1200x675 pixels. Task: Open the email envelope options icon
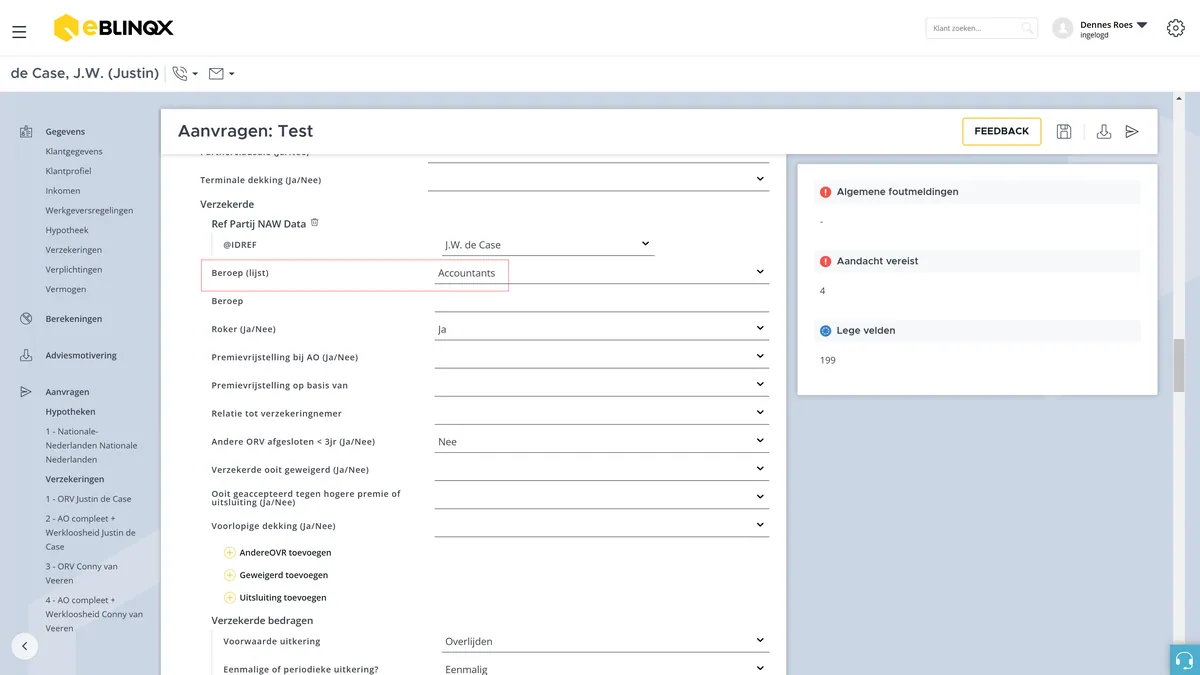216,73
